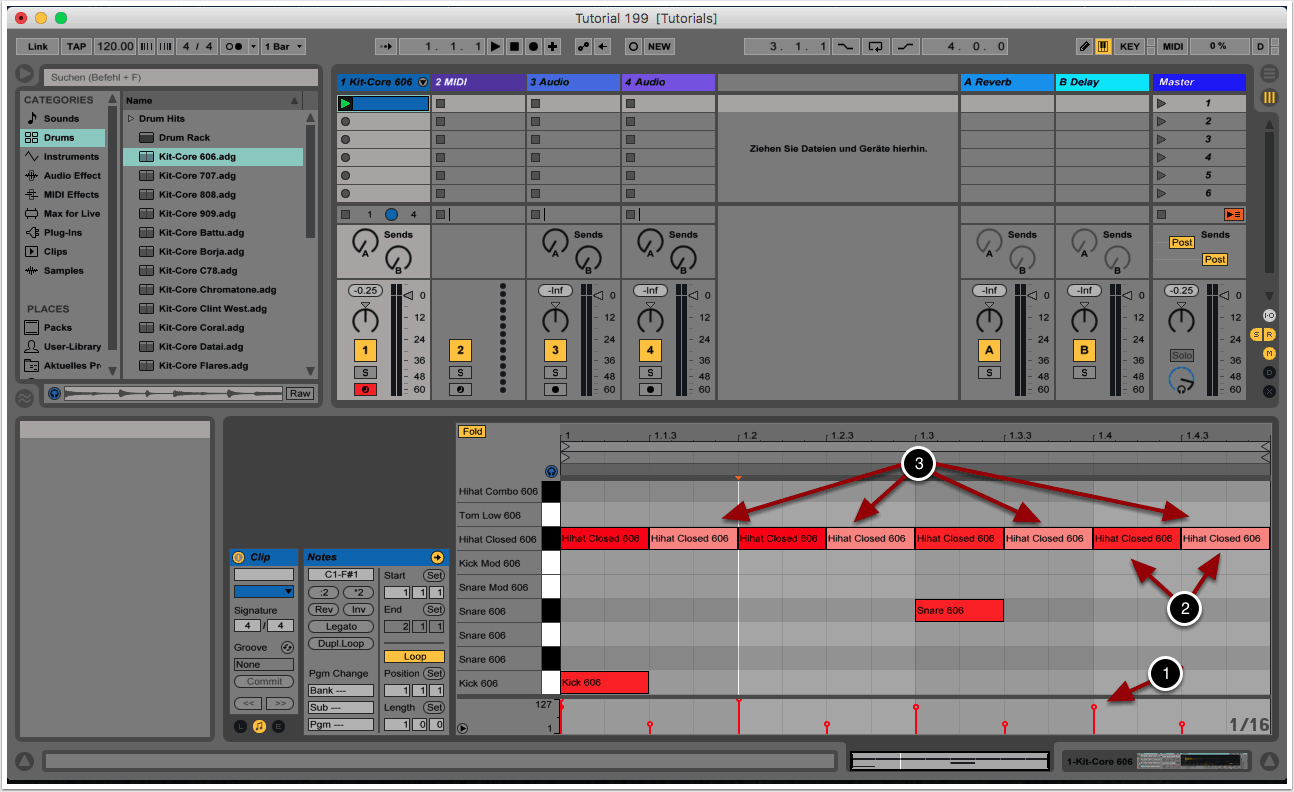Toggle the clip Loop switch
The width and height of the screenshot is (1294, 792).
(415, 656)
